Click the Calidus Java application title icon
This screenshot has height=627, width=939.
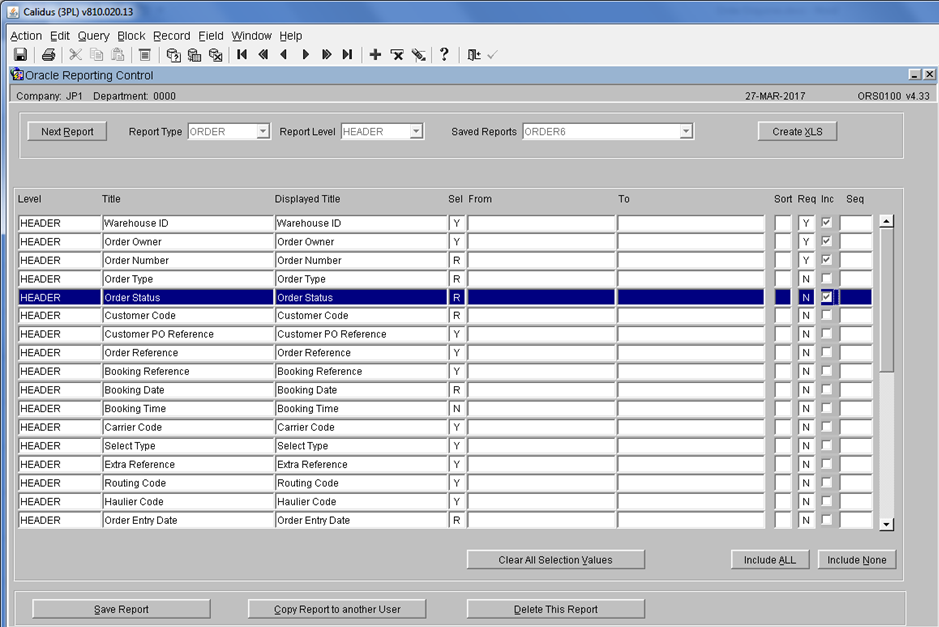click(13, 12)
